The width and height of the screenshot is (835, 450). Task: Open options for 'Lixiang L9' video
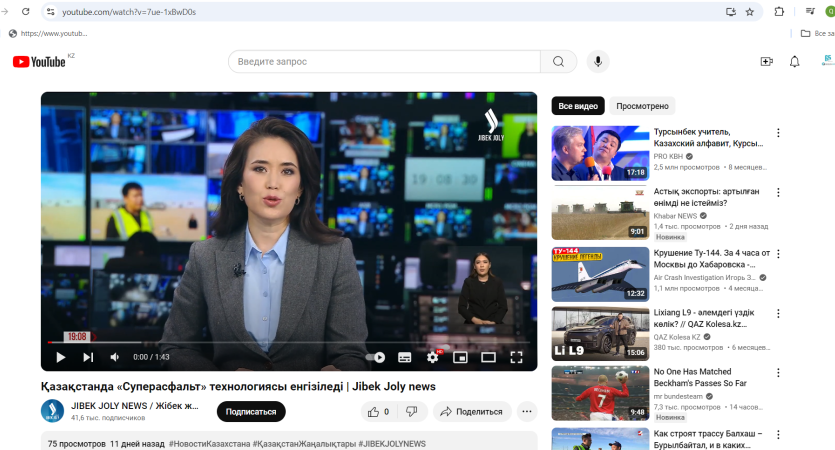(x=778, y=314)
